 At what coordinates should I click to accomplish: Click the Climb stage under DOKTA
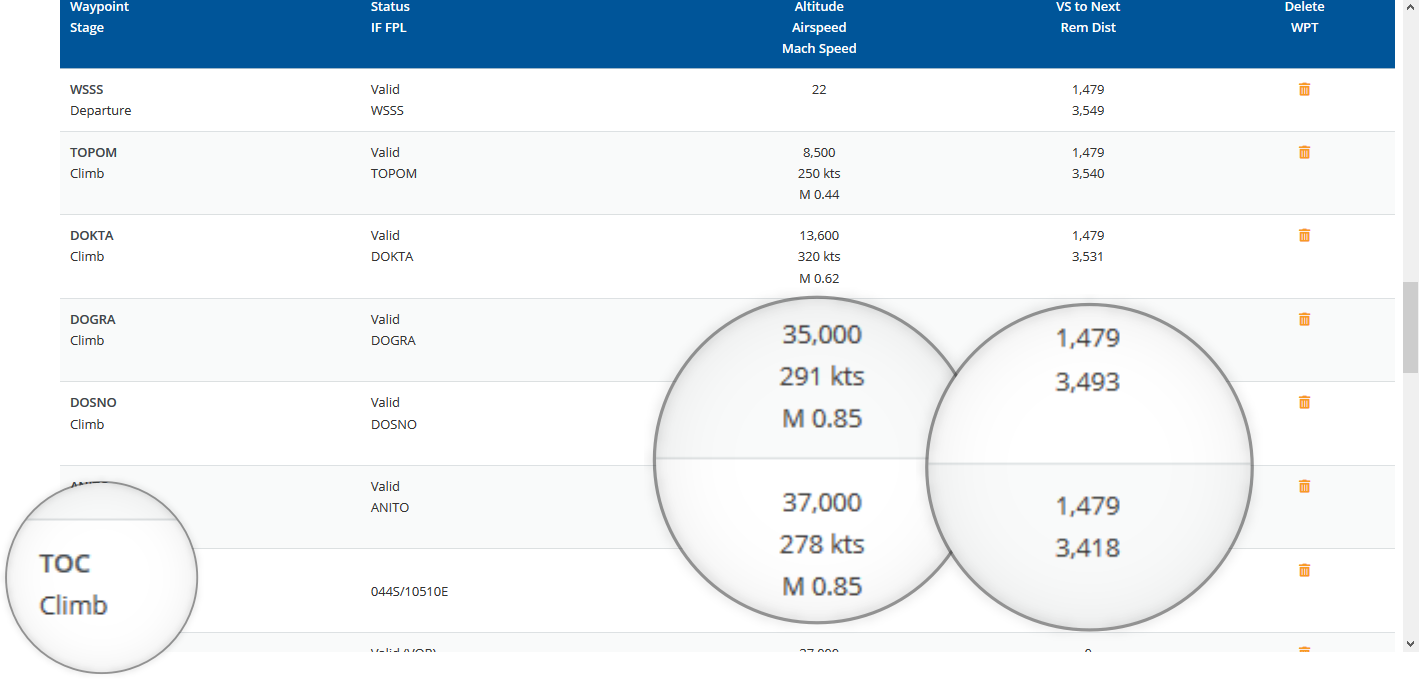pyautogui.click(x=87, y=257)
